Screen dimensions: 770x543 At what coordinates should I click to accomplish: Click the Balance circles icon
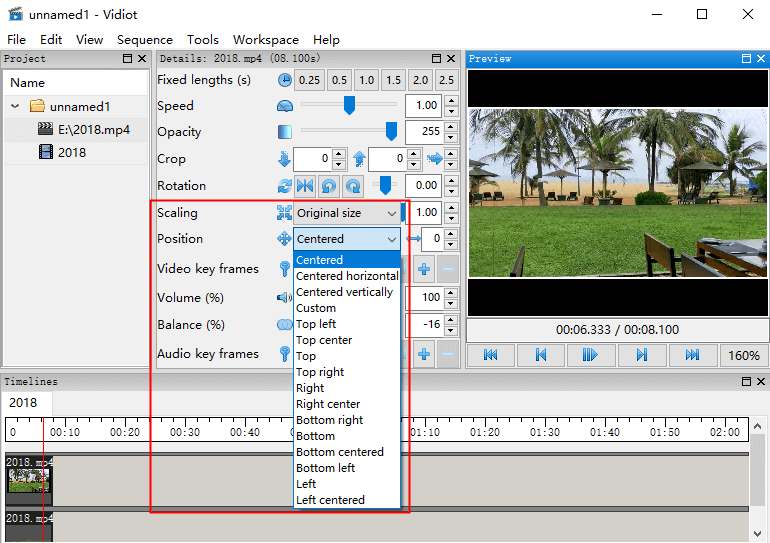[x=284, y=325]
